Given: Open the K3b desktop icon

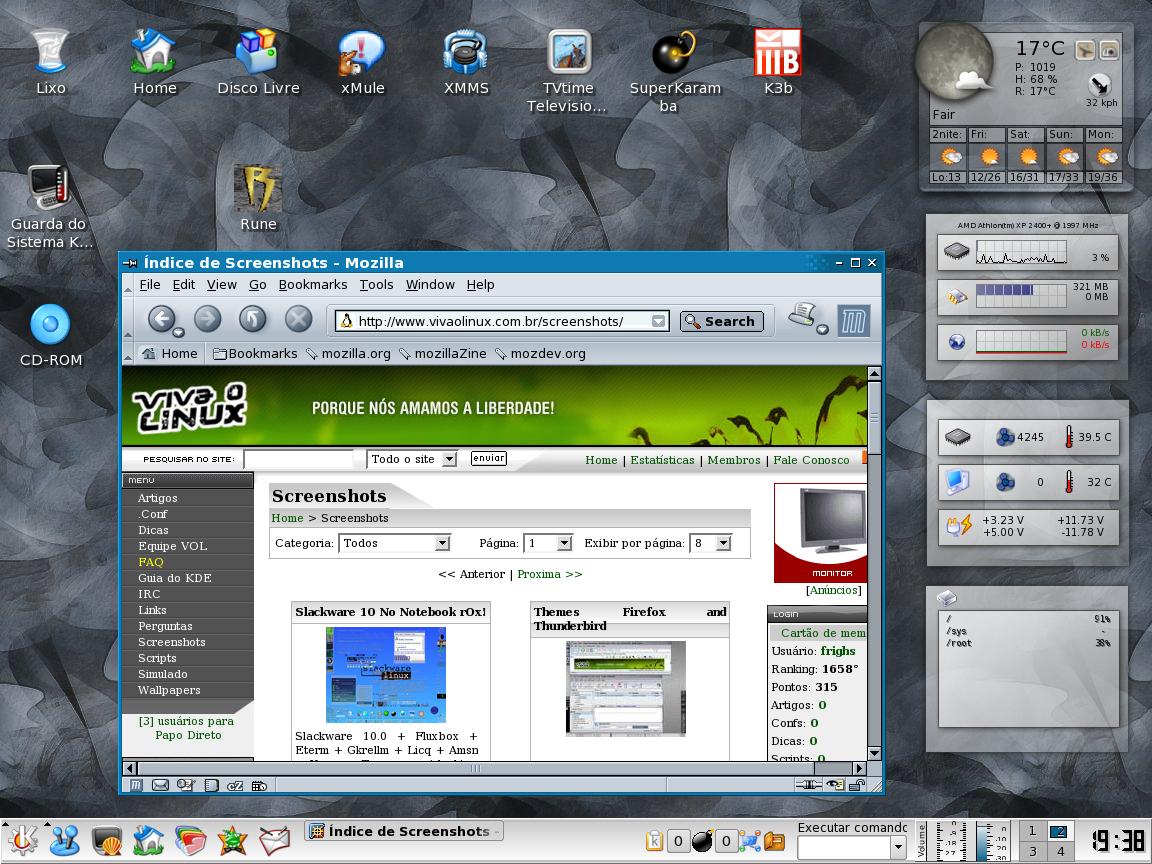Looking at the screenshot, I should point(777,64).
